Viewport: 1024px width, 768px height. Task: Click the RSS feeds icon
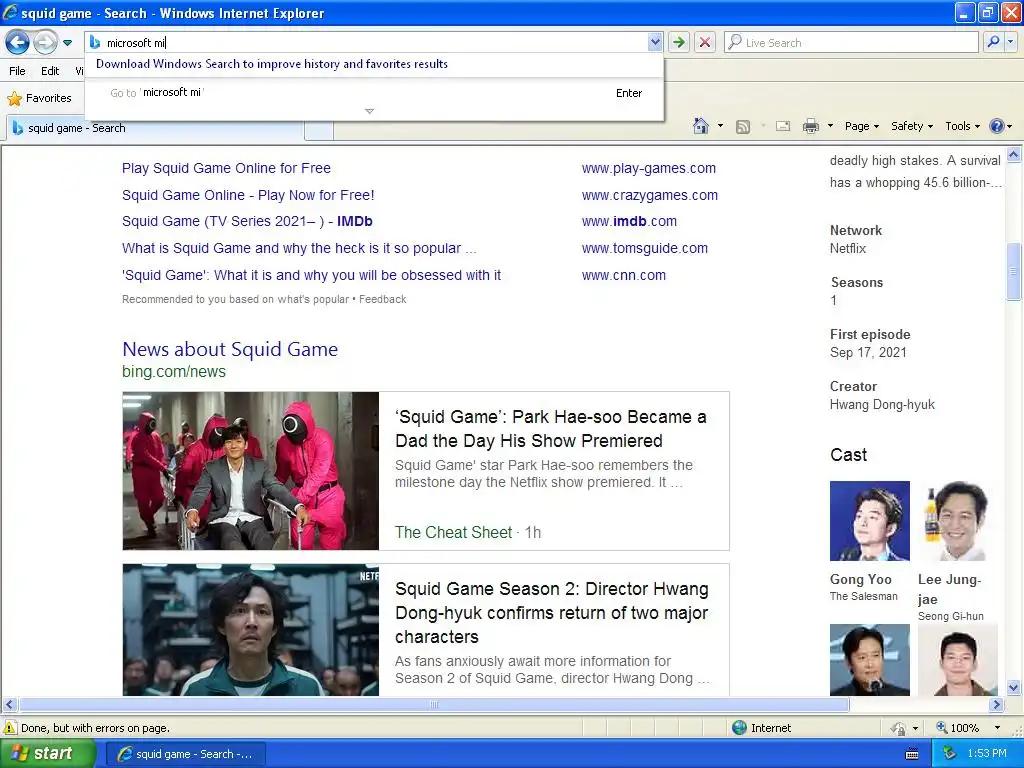[x=743, y=127]
